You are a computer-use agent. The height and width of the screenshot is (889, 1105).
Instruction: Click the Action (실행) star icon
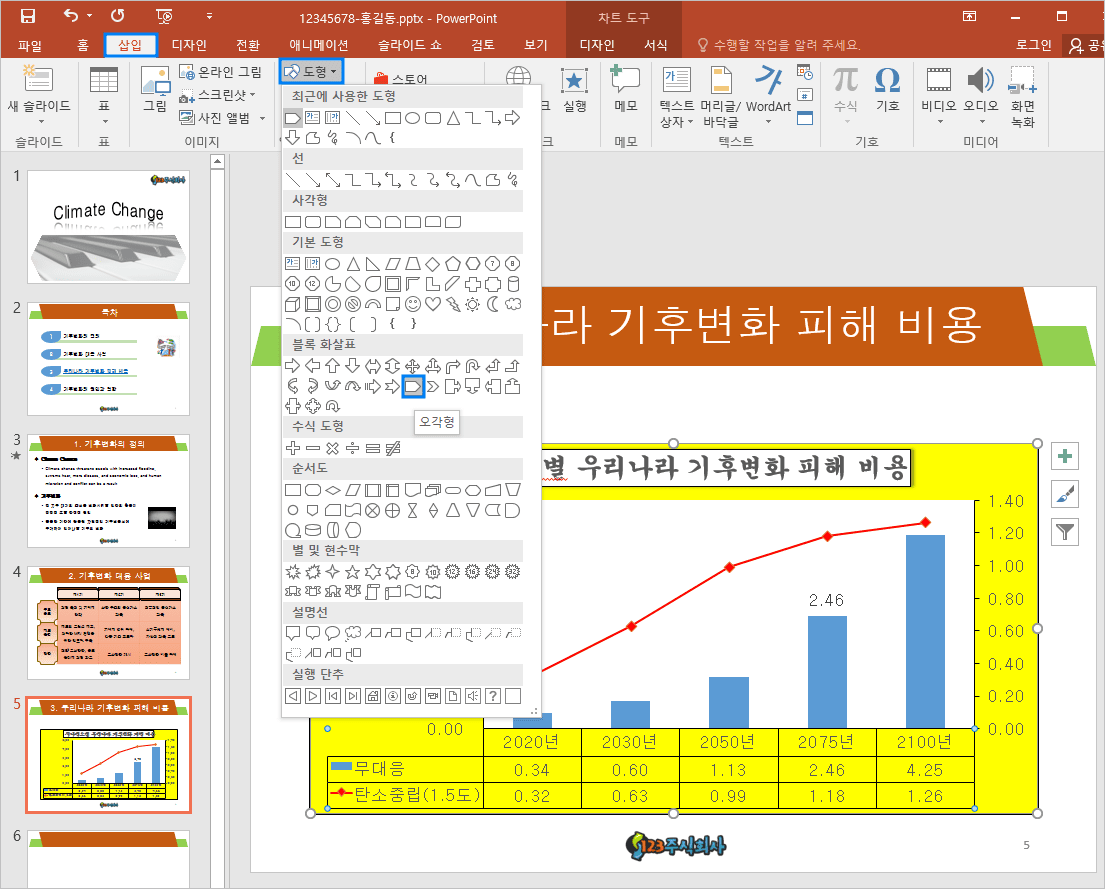click(574, 80)
